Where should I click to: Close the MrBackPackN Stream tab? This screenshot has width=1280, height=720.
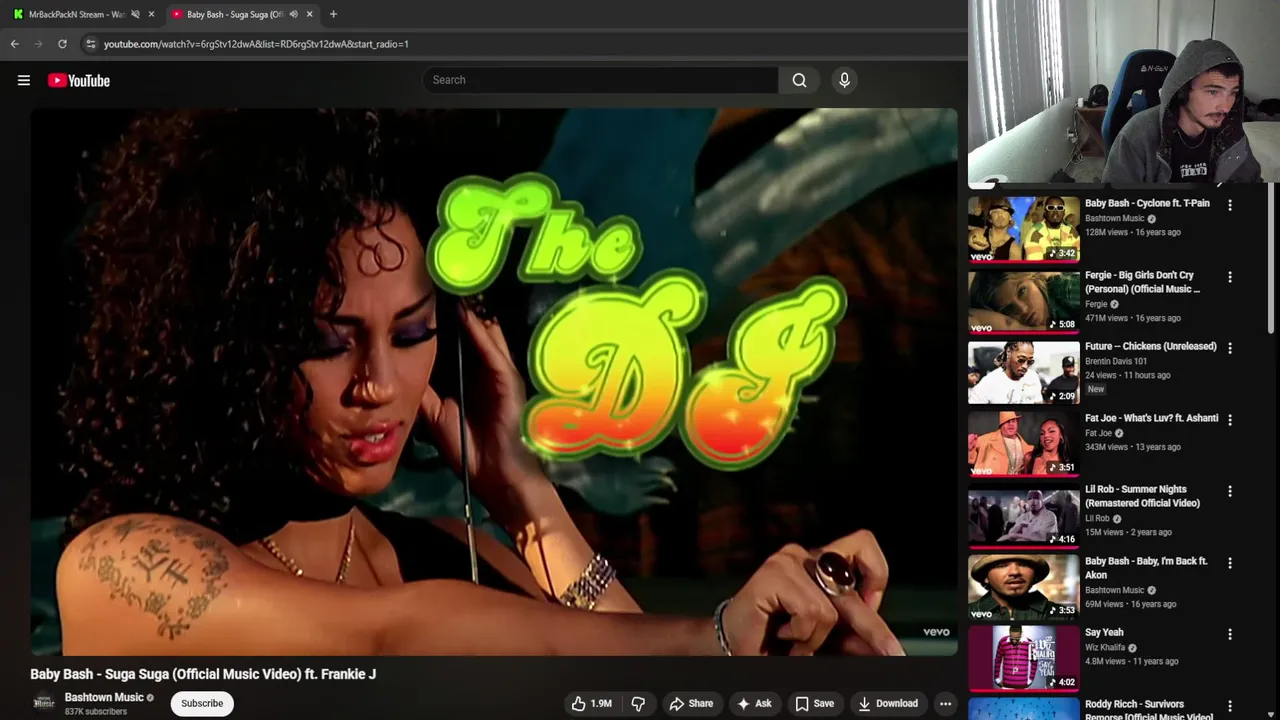151,14
